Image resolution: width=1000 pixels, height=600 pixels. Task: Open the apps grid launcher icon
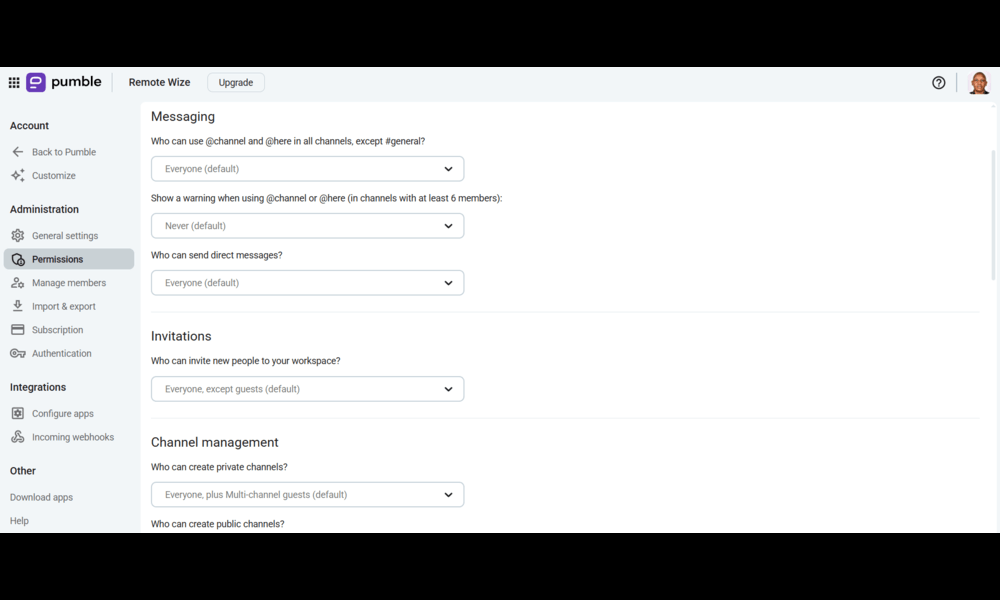[14, 82]
